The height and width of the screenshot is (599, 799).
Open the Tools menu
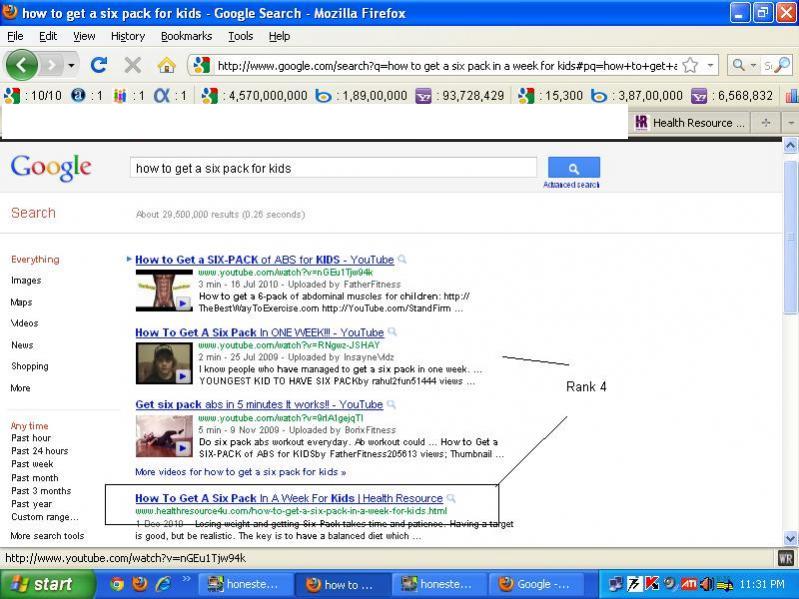click(x=241, y=36)
